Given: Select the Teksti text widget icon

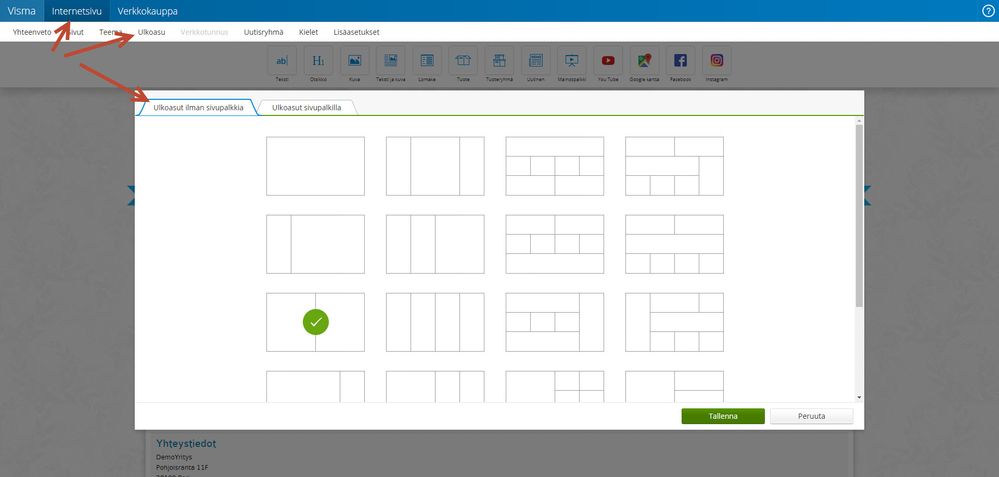Looking at the screenshot, I should 281,61.
